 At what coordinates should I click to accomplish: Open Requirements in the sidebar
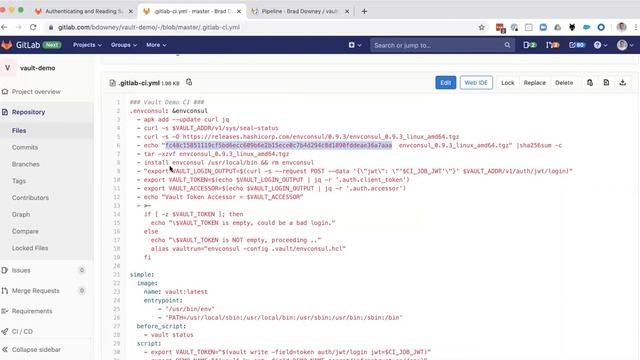point(32,311)
